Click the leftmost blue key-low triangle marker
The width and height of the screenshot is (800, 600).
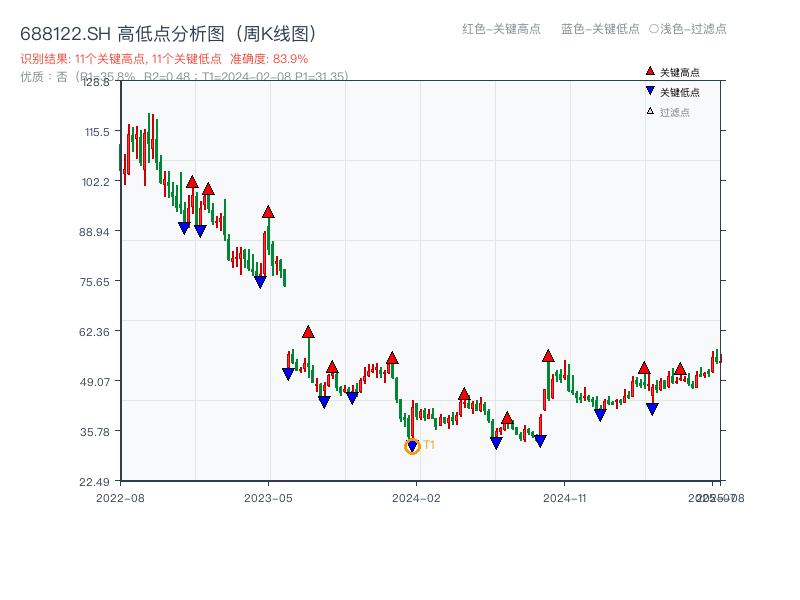[184, 228]
